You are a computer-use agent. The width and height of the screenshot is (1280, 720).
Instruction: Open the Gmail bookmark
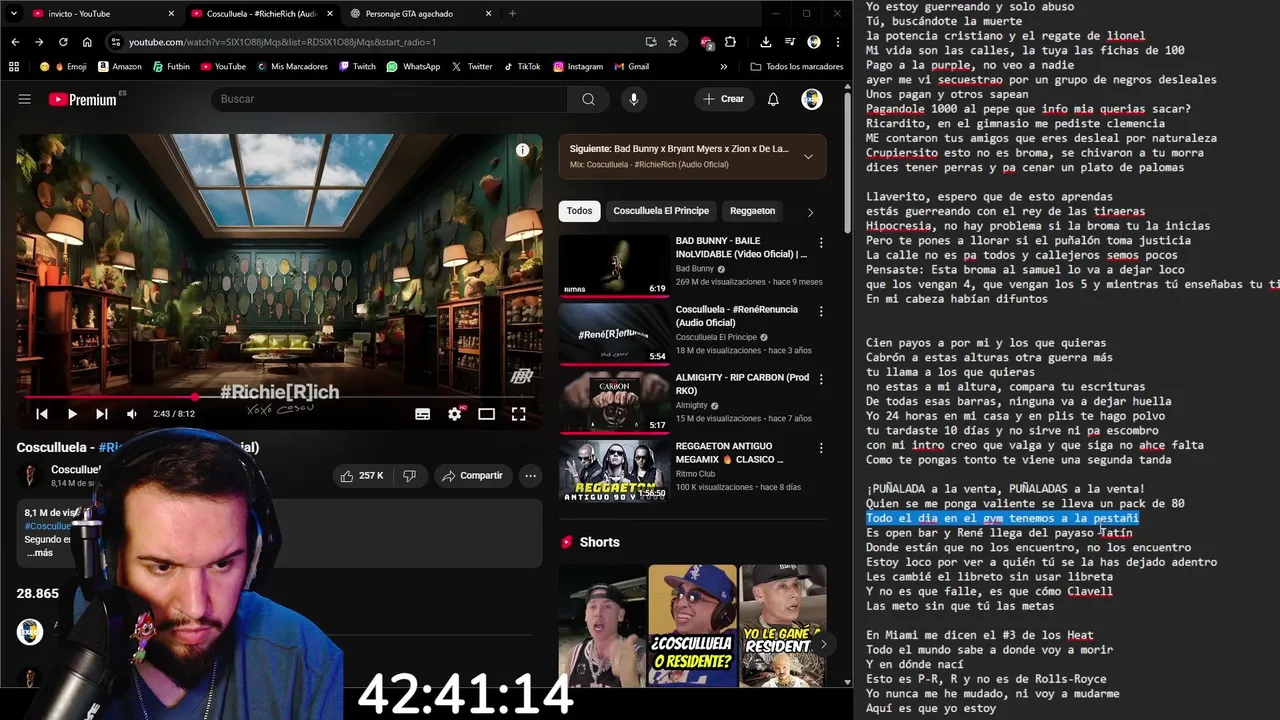point(631,67)
